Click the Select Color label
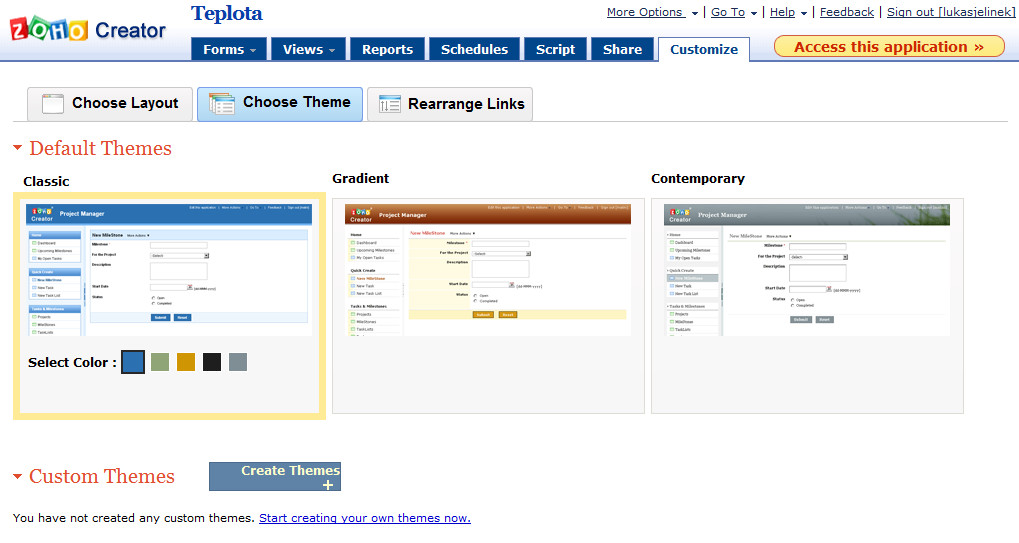 pyautogui.click(x=72, y=362)
